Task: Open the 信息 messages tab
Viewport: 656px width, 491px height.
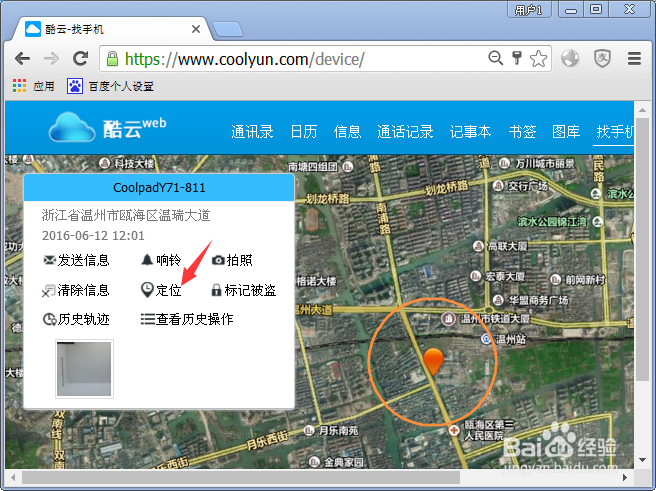Action: (x=347, y=132)
